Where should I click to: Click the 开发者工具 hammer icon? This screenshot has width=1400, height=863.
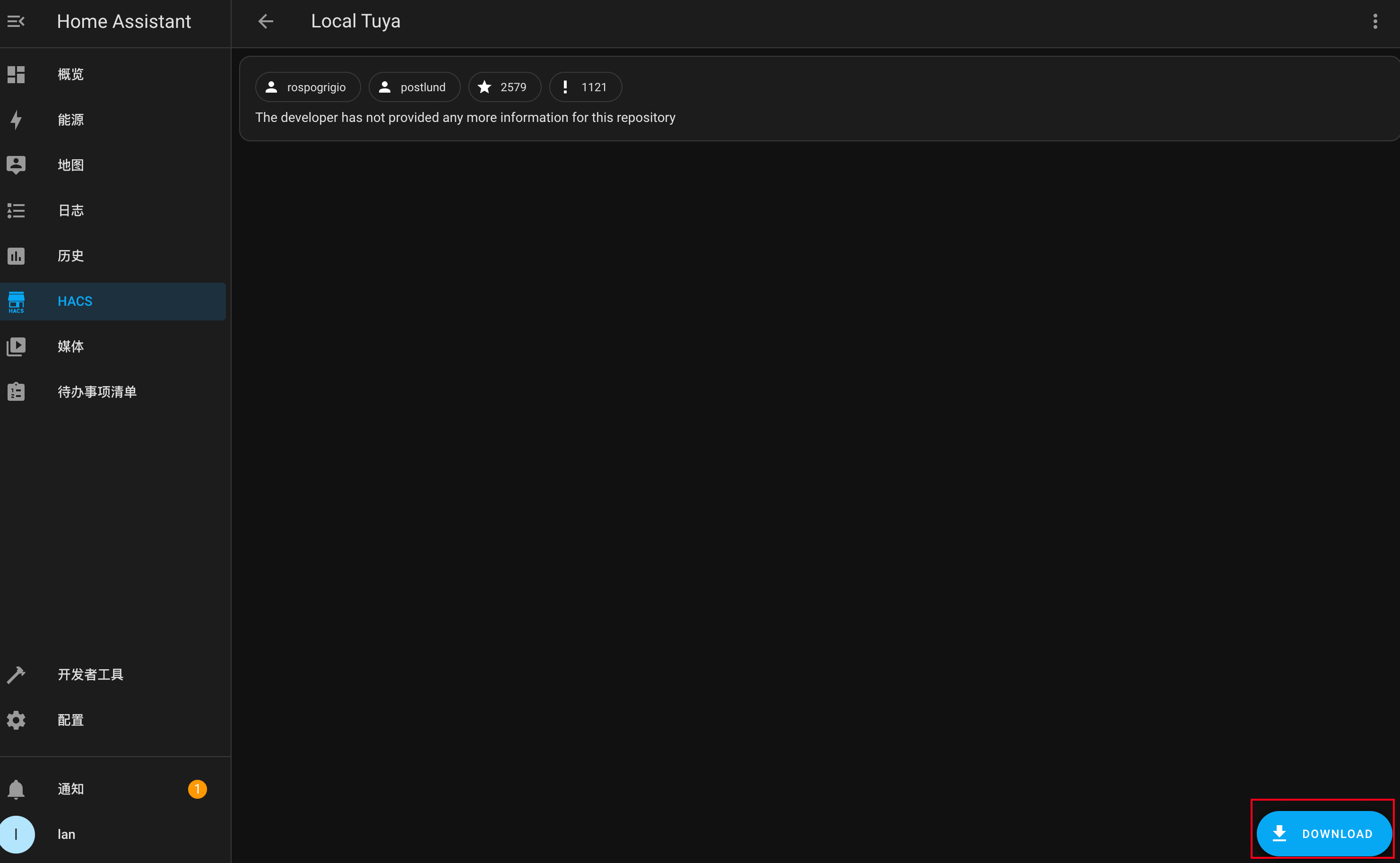coord(16,674)
